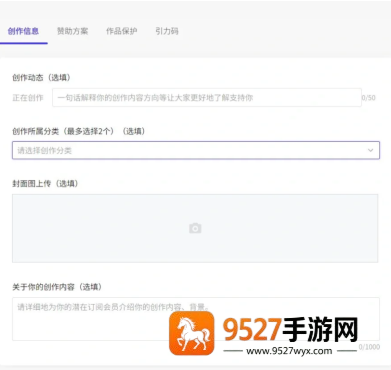Open the 请选择创作分类 dropdown

(x=196, y=150)
